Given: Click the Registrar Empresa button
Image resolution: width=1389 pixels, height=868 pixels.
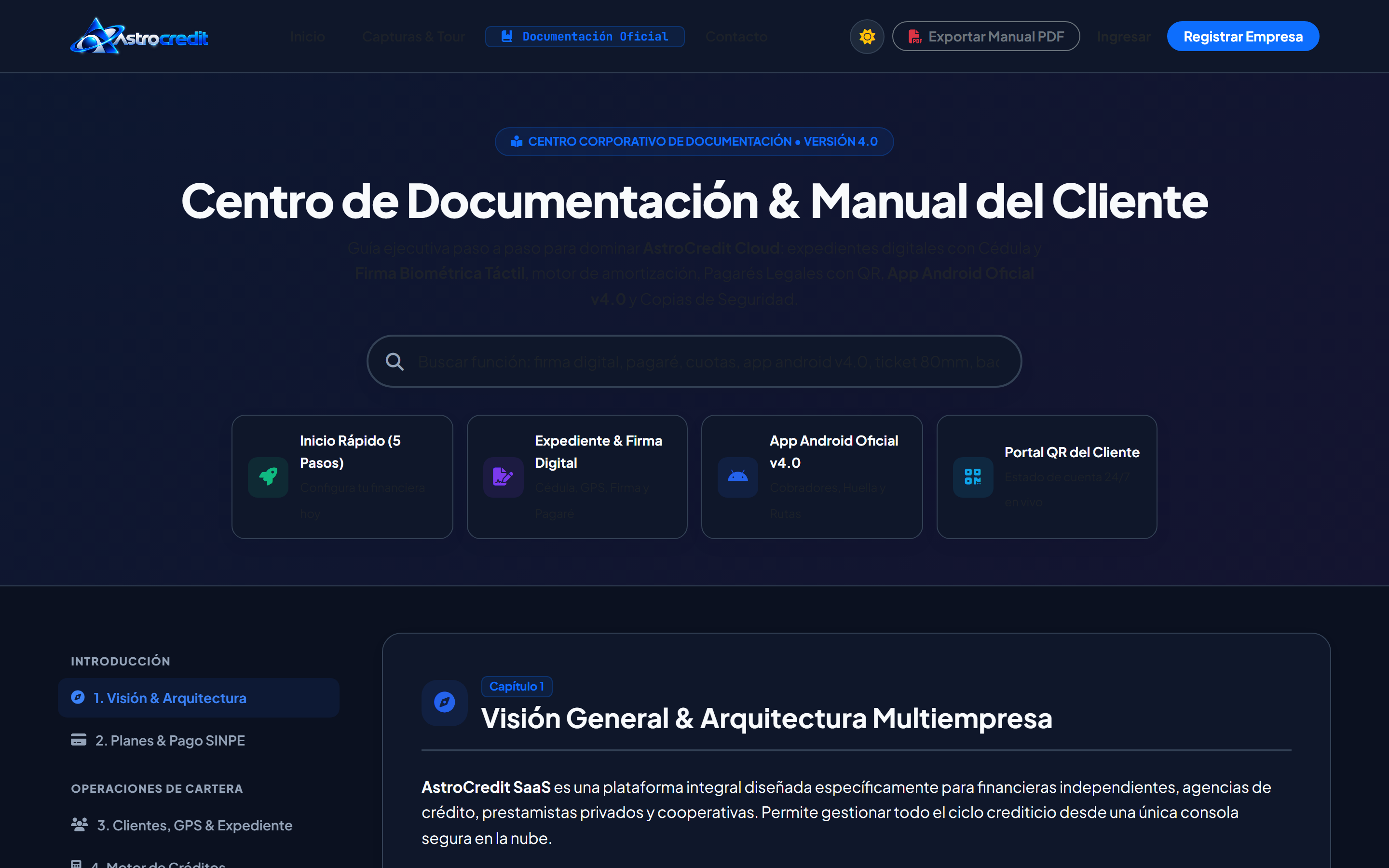Looking at the screenshot, I should pos(1243,37).
